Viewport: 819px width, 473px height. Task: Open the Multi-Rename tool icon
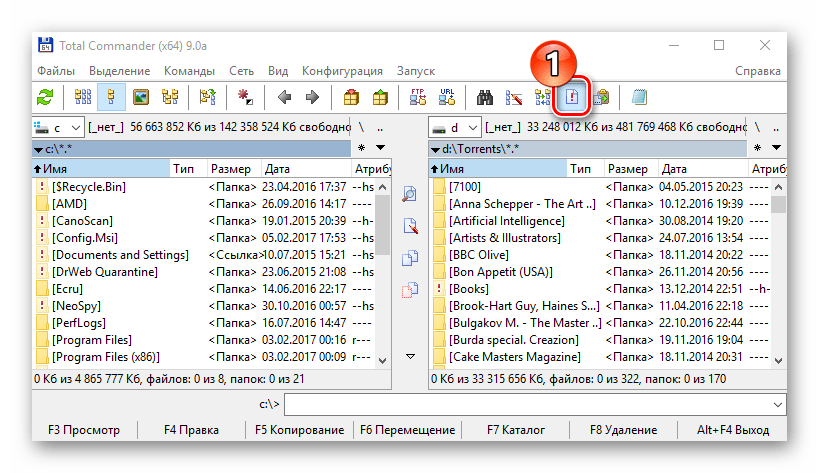click(x=514, y=97)
